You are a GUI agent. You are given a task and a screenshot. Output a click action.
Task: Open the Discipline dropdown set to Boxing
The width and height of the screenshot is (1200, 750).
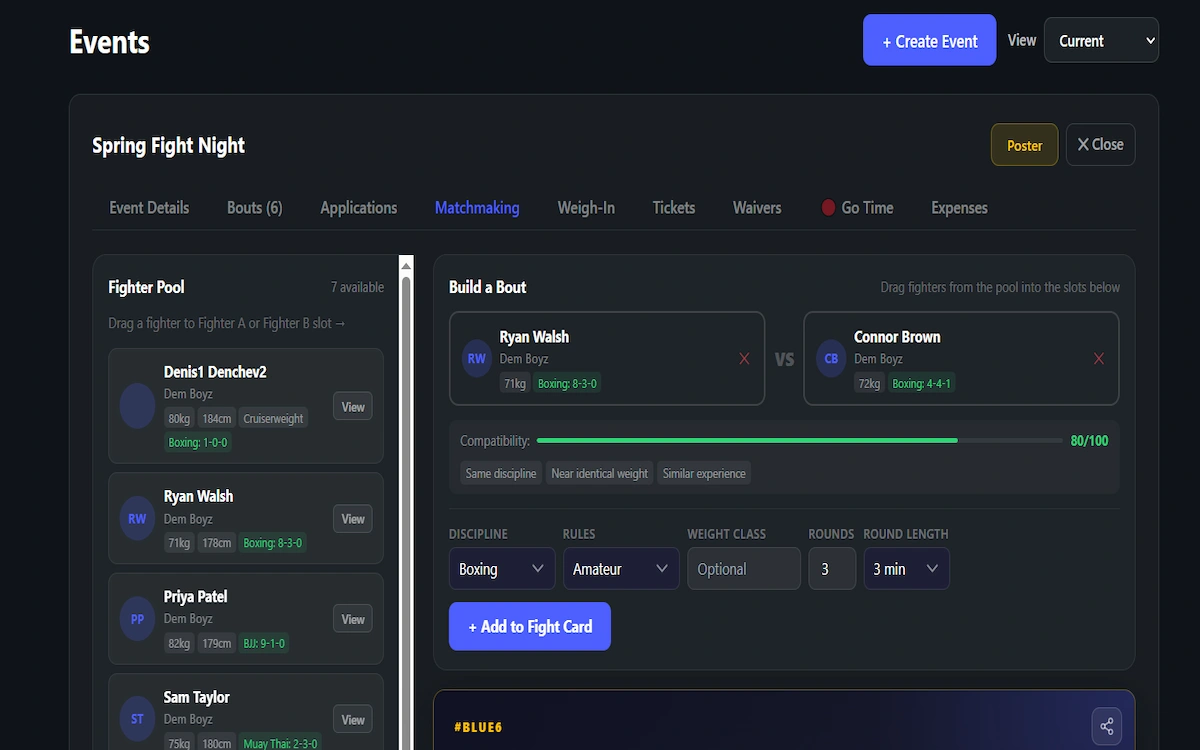point(502,569)
